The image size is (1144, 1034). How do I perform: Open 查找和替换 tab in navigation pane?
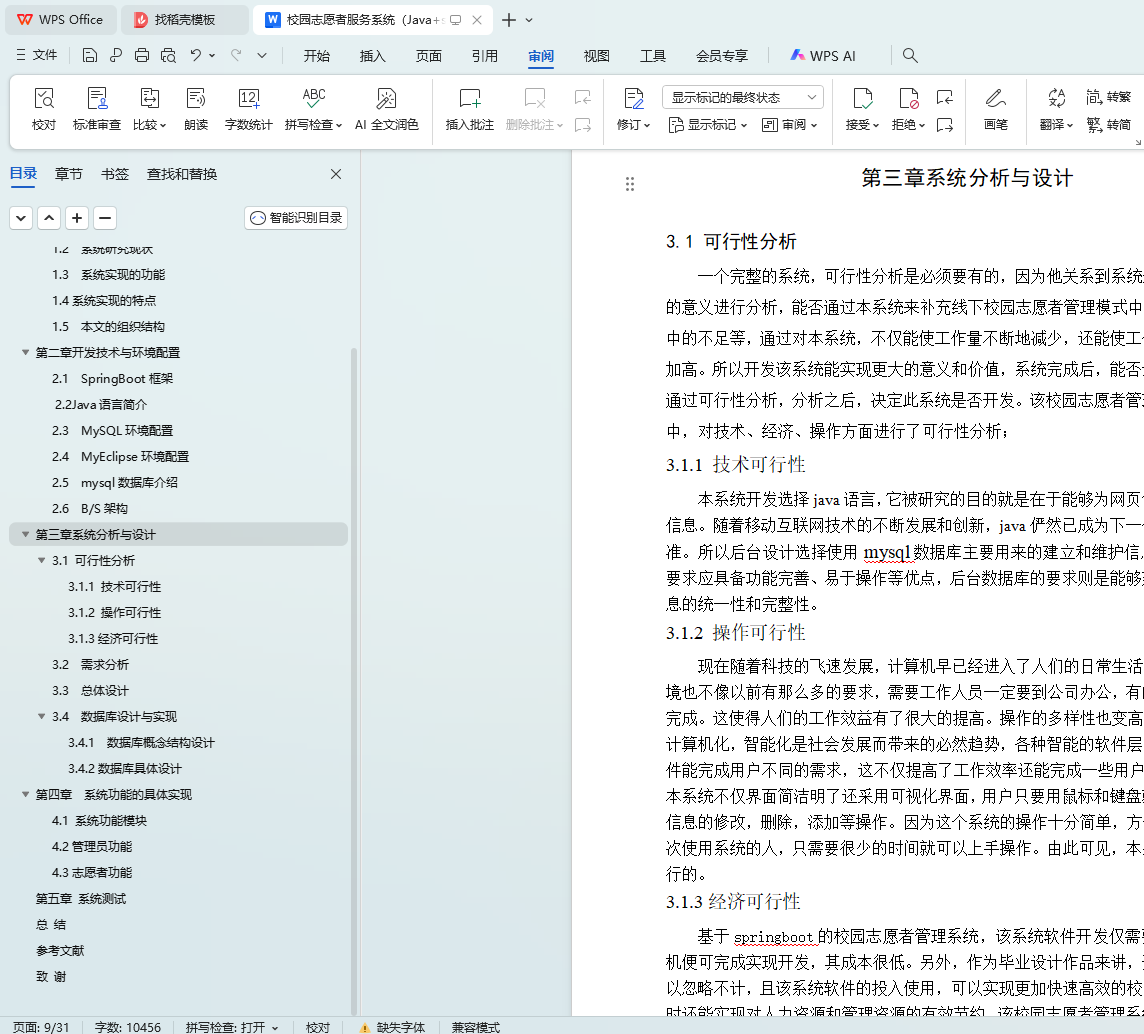[x=182, y=174]
